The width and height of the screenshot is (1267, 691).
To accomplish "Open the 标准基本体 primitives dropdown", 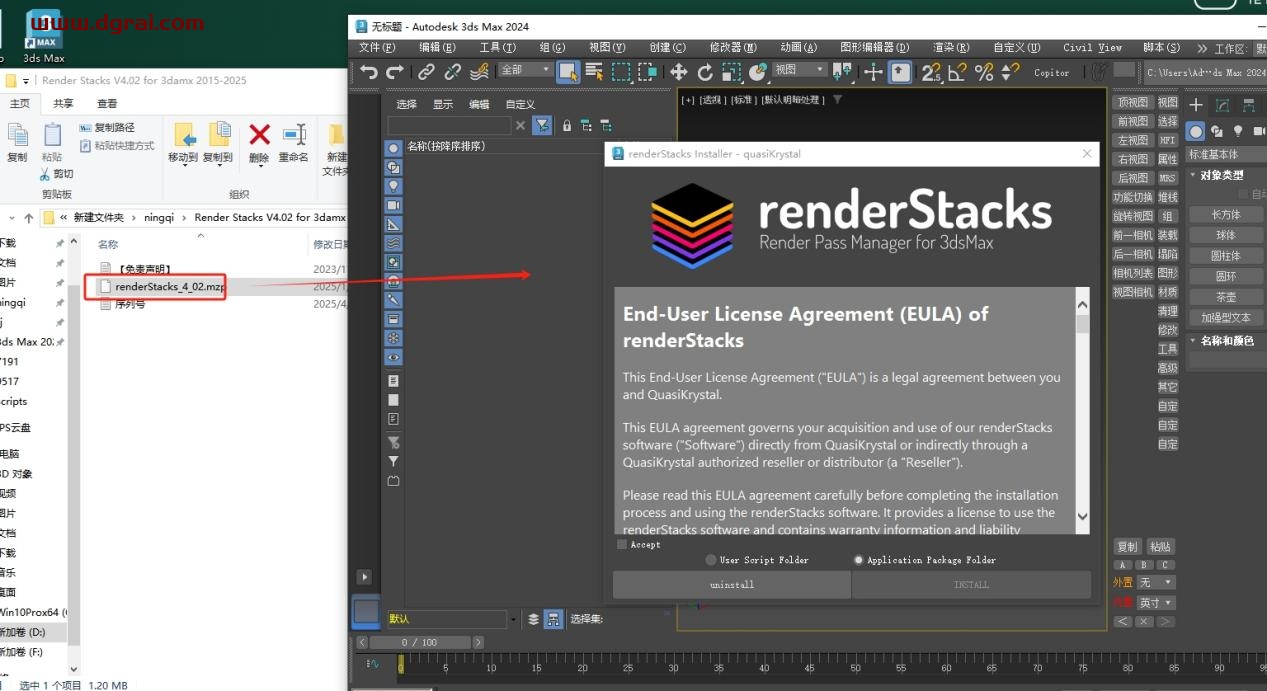I will (1226, 154).
